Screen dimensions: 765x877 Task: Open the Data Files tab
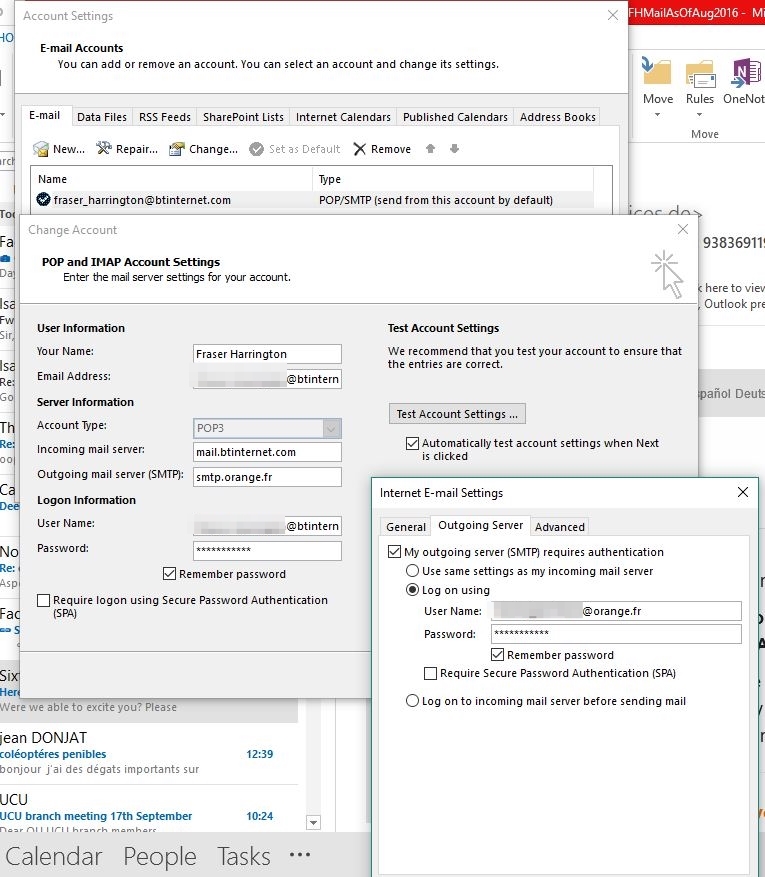(x=102, y=117)
